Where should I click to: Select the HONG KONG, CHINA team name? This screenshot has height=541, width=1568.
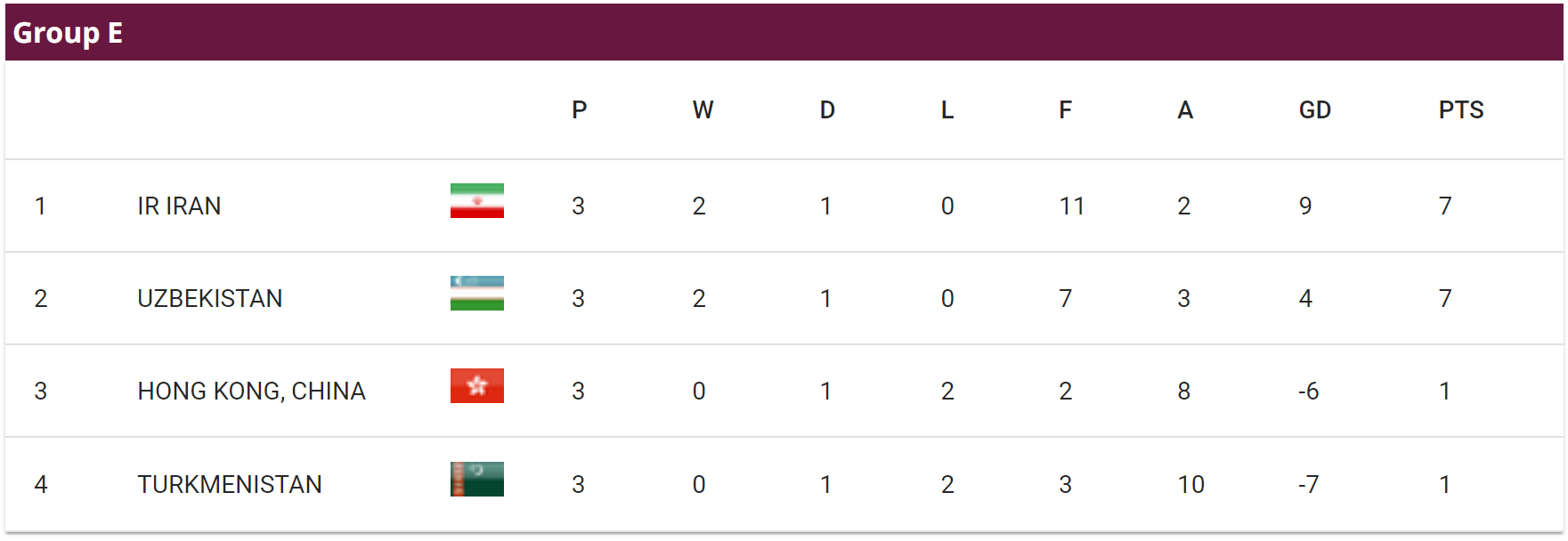pos(251,392)
